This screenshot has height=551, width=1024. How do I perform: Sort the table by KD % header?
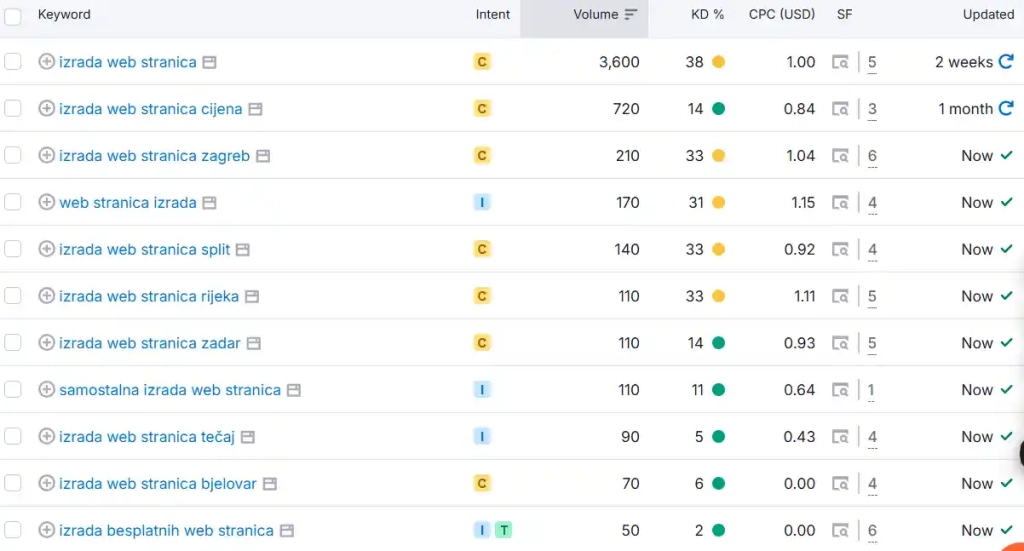pyautogui.click(x=707, y=15)
